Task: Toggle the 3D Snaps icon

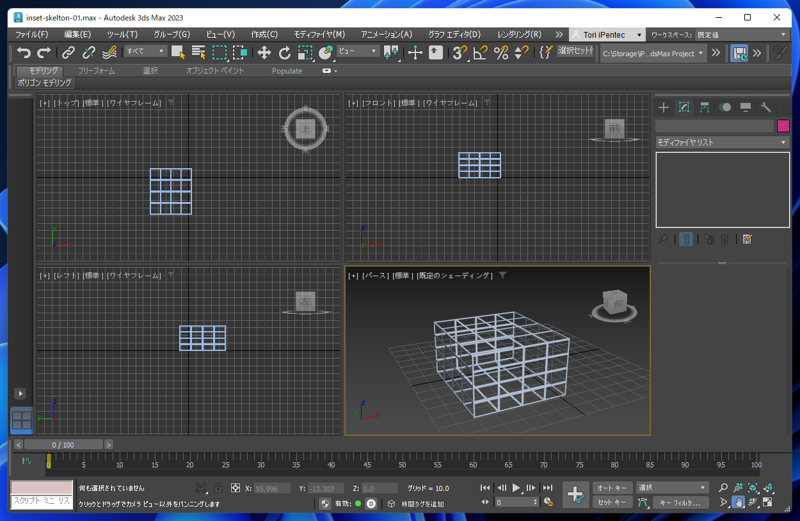Action: [460, 53]
